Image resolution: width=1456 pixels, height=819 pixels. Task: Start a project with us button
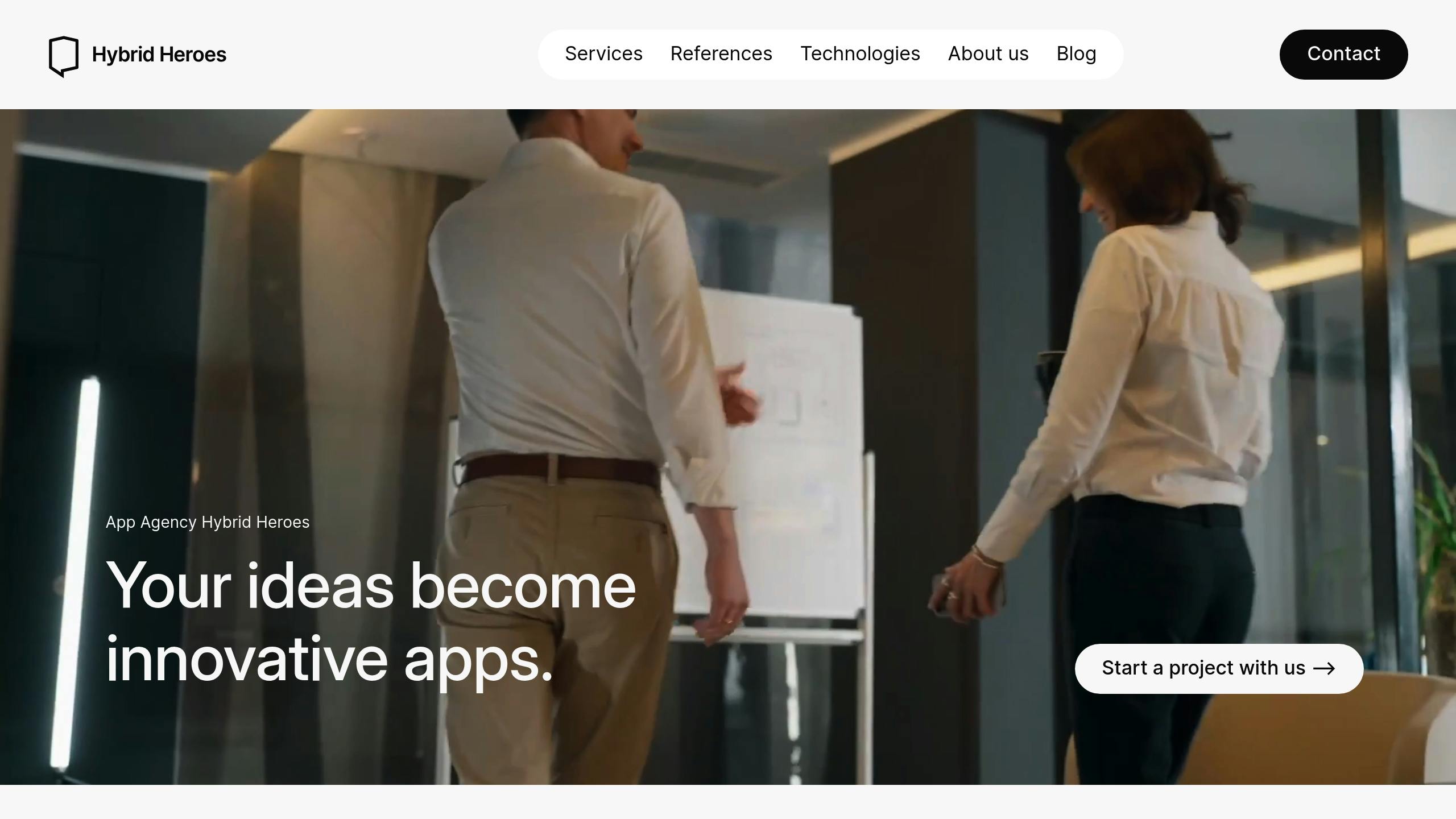click(1219, 669)
